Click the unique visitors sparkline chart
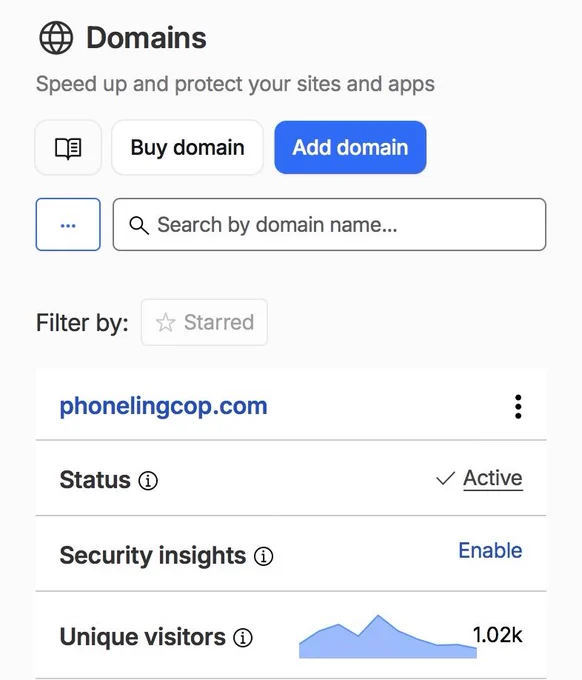The width and height of the screenshot is (582, 680). (x=388, y=637)
